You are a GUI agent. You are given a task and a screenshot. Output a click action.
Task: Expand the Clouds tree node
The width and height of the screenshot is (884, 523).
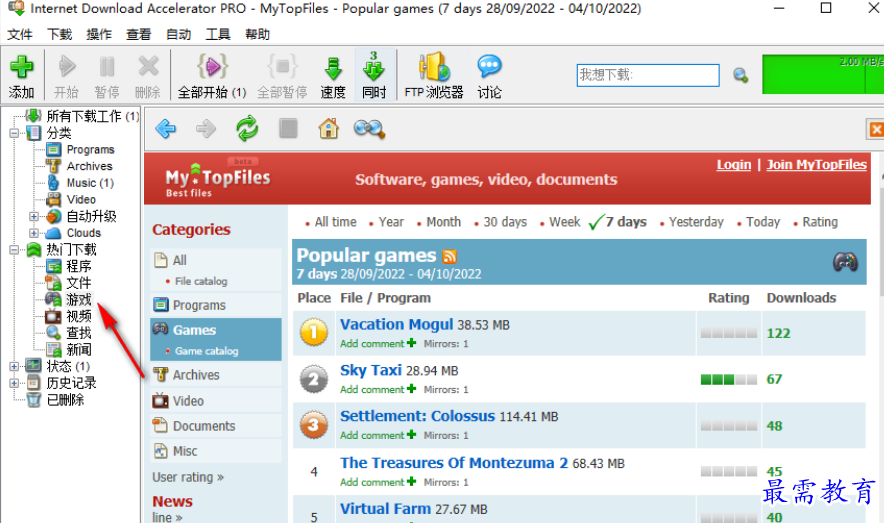(34, 233)
